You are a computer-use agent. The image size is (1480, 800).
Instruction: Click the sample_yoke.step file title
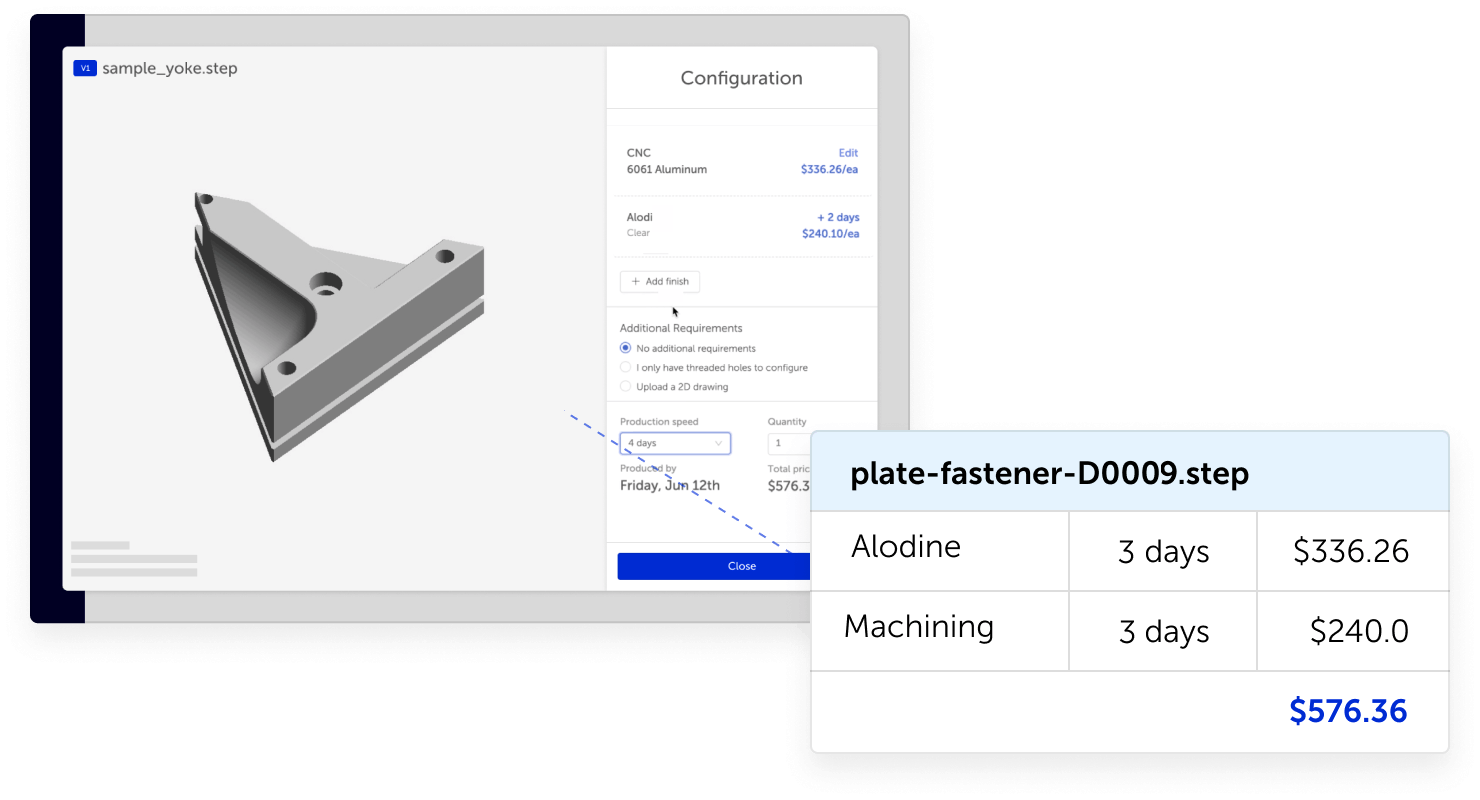(x=168, y=68)
